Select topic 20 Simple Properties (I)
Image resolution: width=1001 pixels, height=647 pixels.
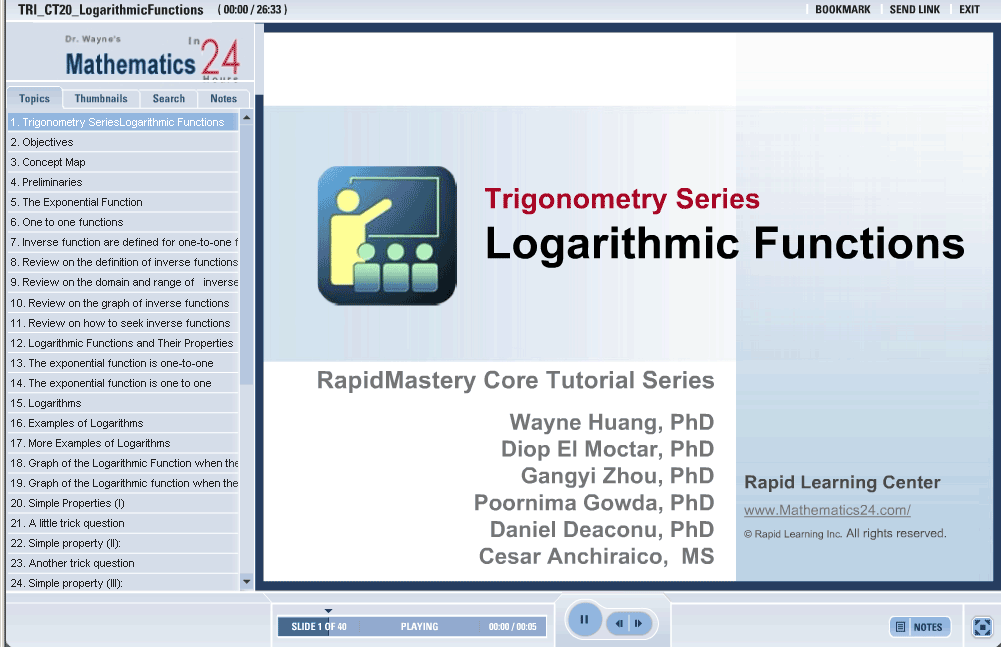pyautogui.click(x=123, y=503)
